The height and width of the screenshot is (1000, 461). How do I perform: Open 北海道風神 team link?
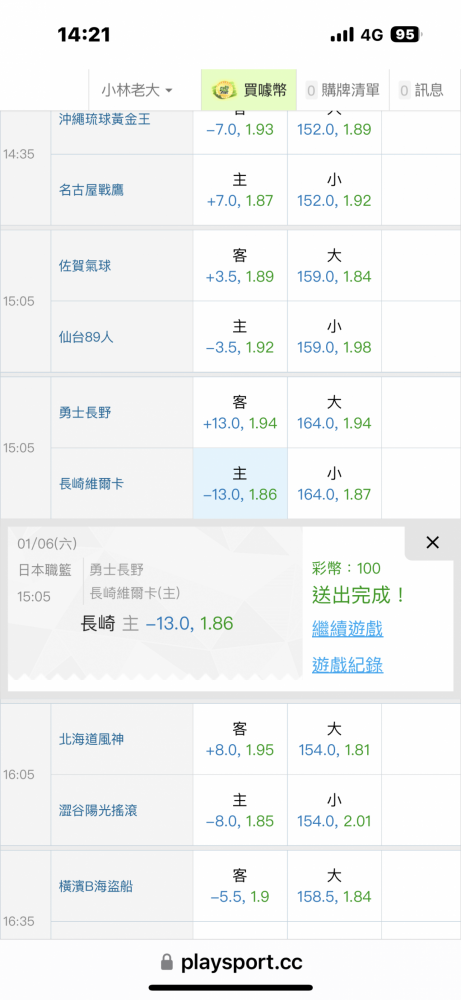click(x=91, y=739)
